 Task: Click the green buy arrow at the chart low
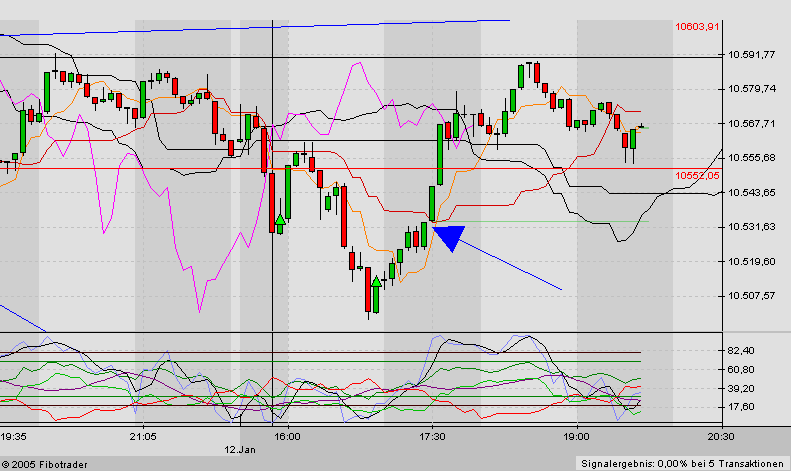(376, 281)
